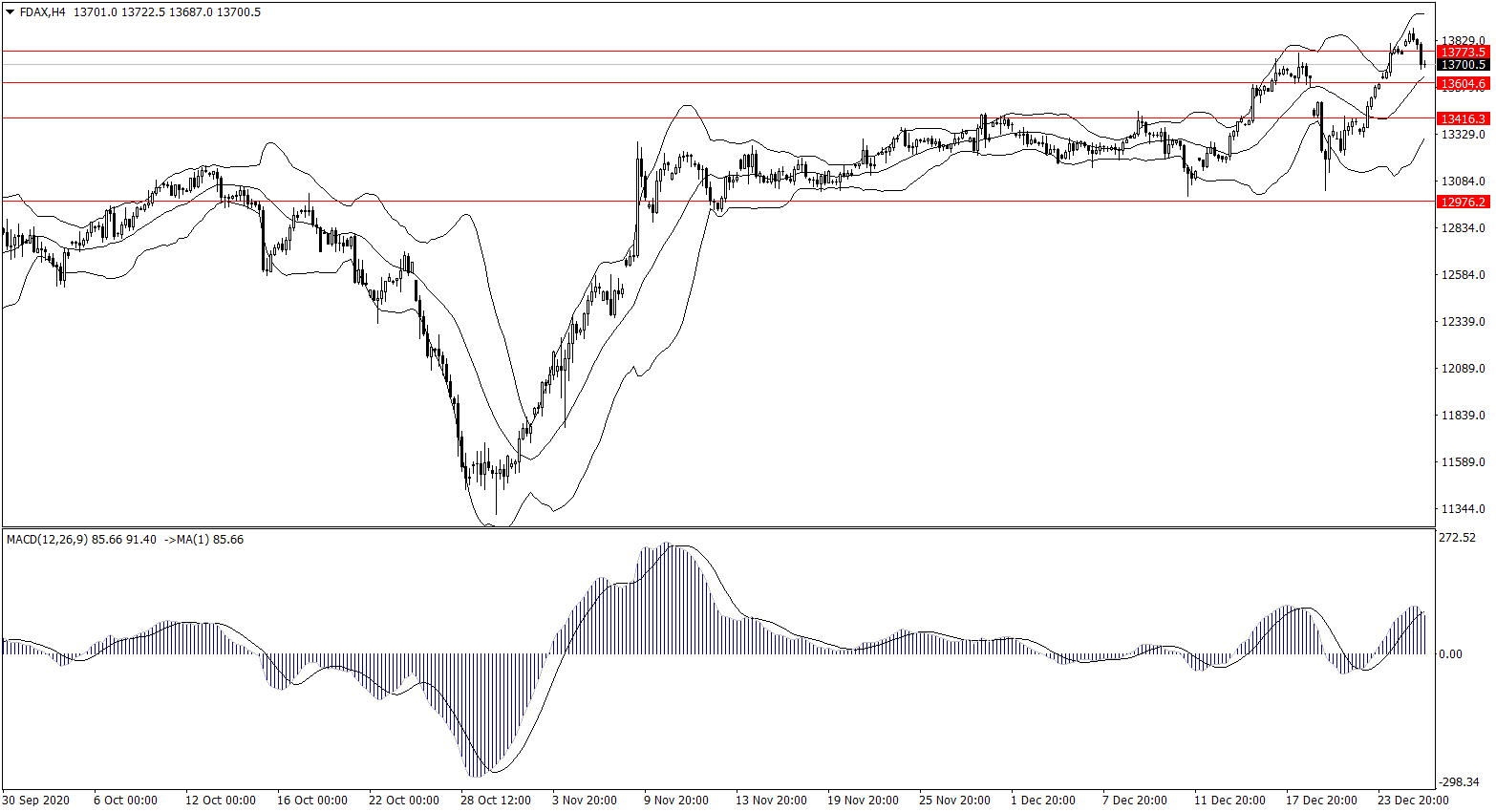Click the 11344.0 price axis value
The width and height of the screenshot is (1496, 812).
pos(1463,509)
